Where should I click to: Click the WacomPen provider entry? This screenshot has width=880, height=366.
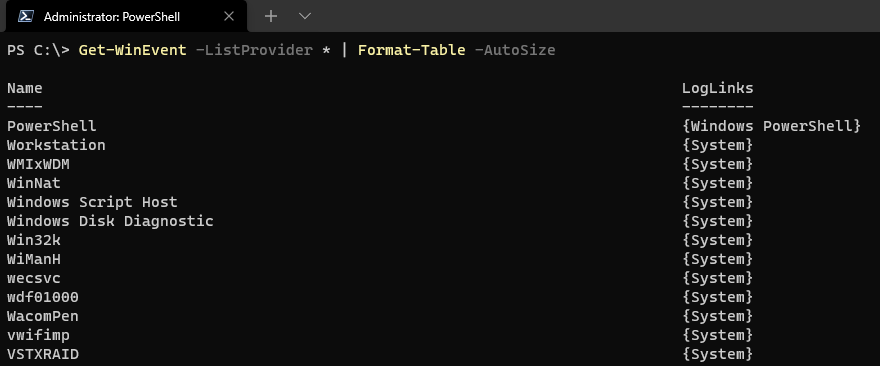tap(43, 317)
